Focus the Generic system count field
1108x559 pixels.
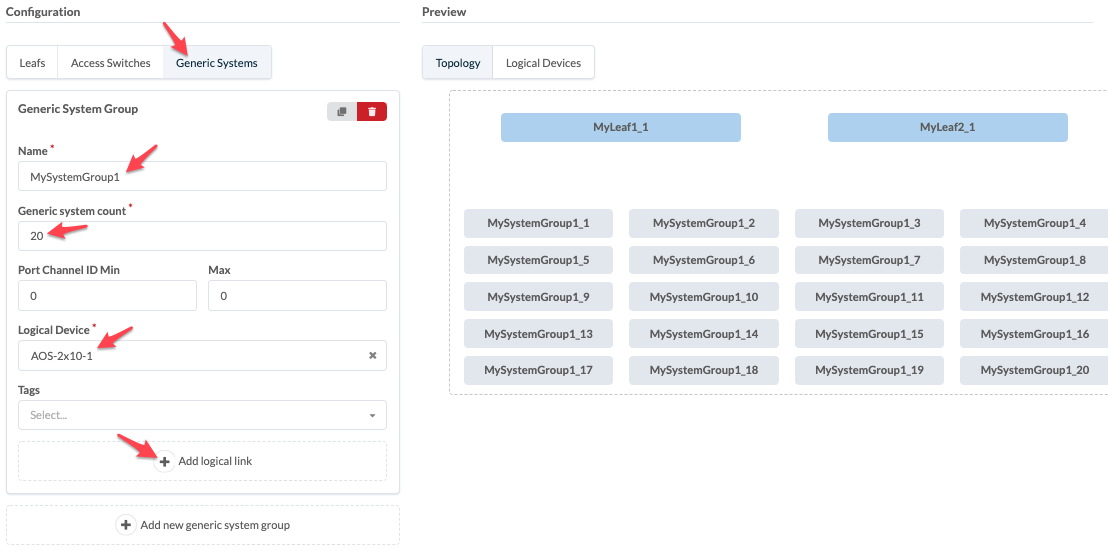tap(202, 236)
